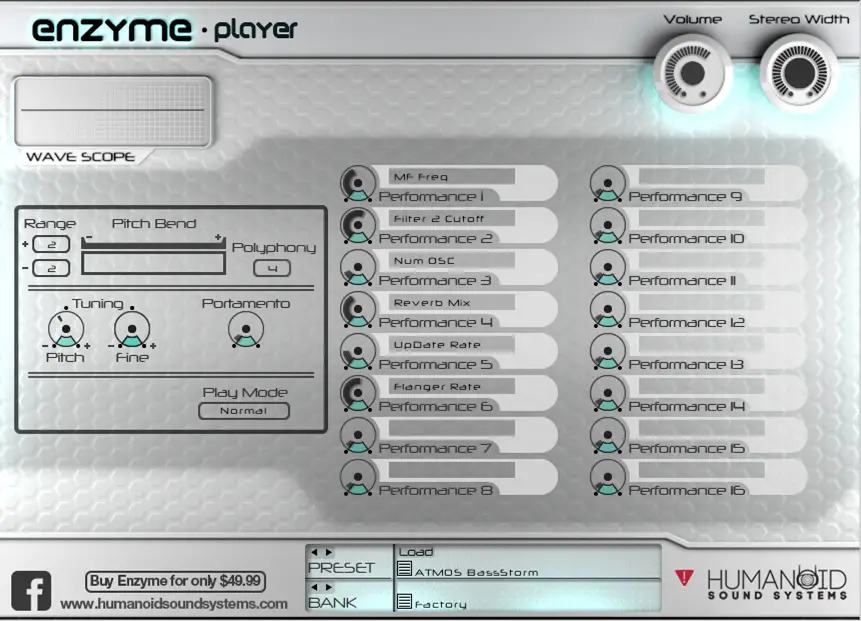The width and height of the screenshot is (861, 621).
Task: Click the Flanger Rate assignment label
Action: (x=437, y=387)
